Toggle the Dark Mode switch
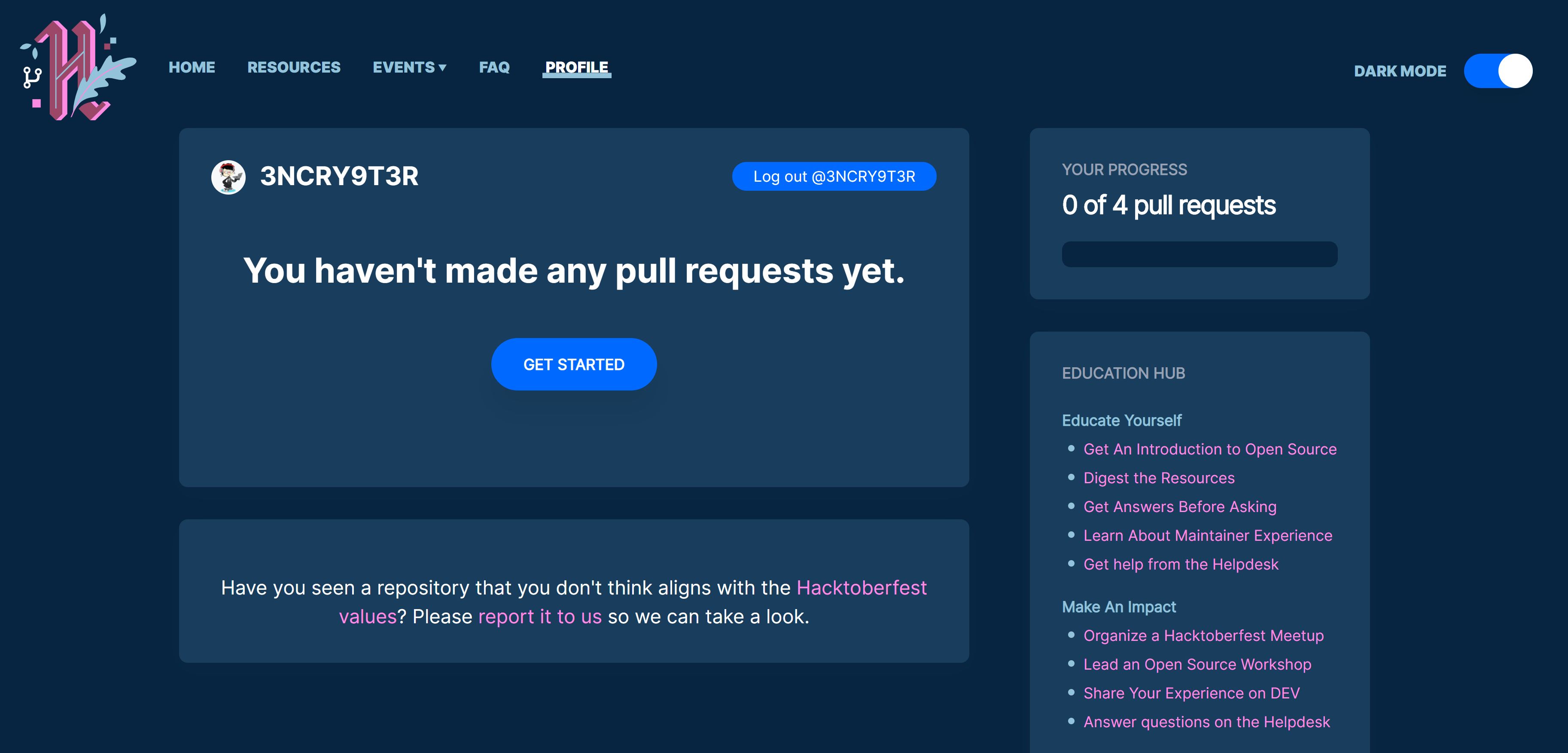This screenshot has height=753, width=1568. point(1498,71)
